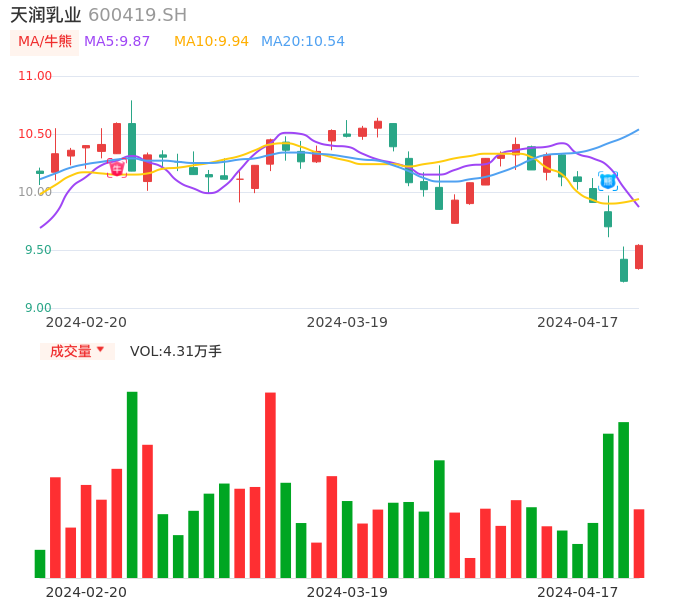The height and width of the screenshot is (606, 686).
Task: Toggle the MA20:10.54 legend line
Action: click(x=302, y=42)
